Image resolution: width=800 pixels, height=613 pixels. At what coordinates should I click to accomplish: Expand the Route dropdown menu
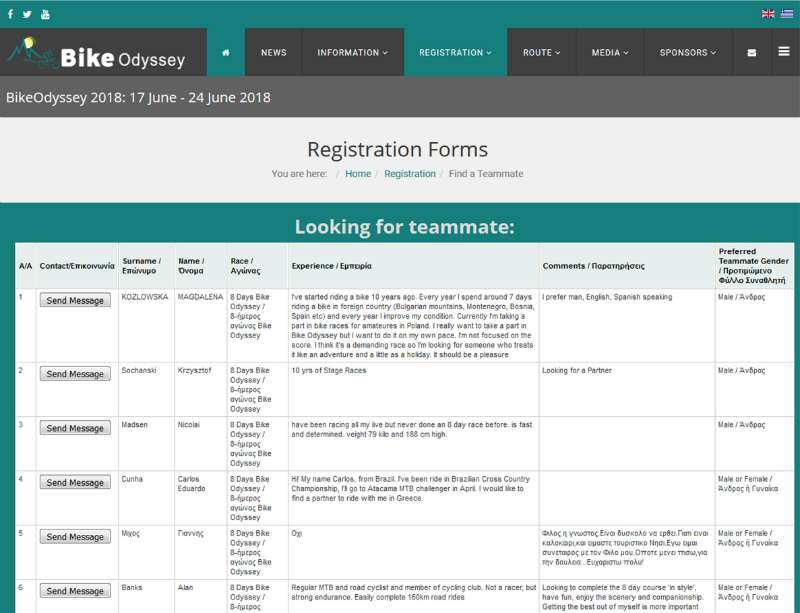tap(542, 53)
